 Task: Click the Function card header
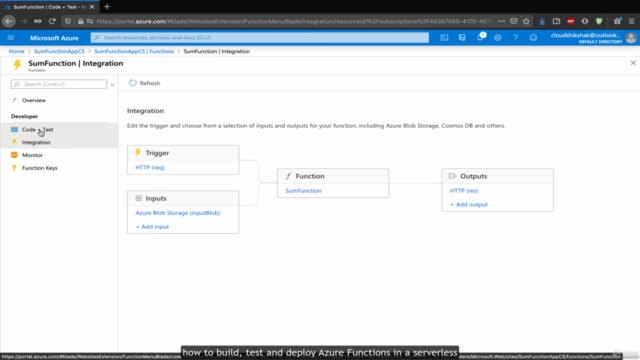coord(333,176)
